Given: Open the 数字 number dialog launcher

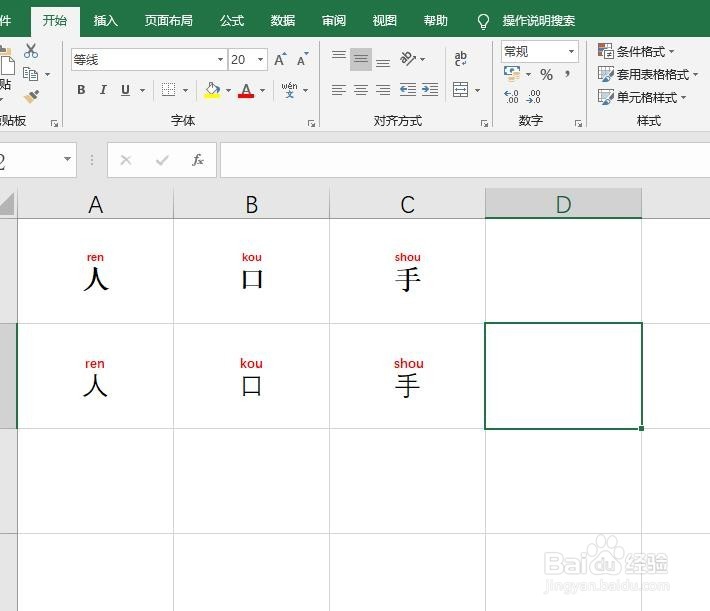Looking at the screenshot, I should pos(578,123).
